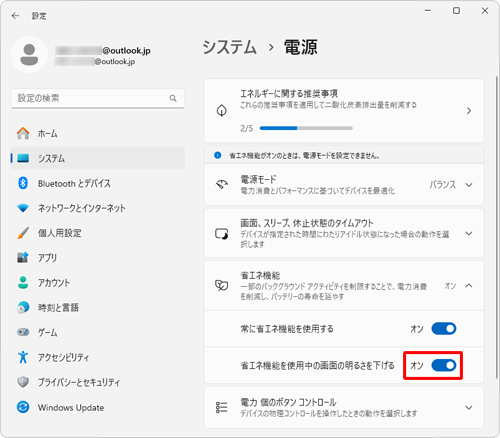
Task: Click the 2/5 energy progress bar
Action: (x=306, y=128)
